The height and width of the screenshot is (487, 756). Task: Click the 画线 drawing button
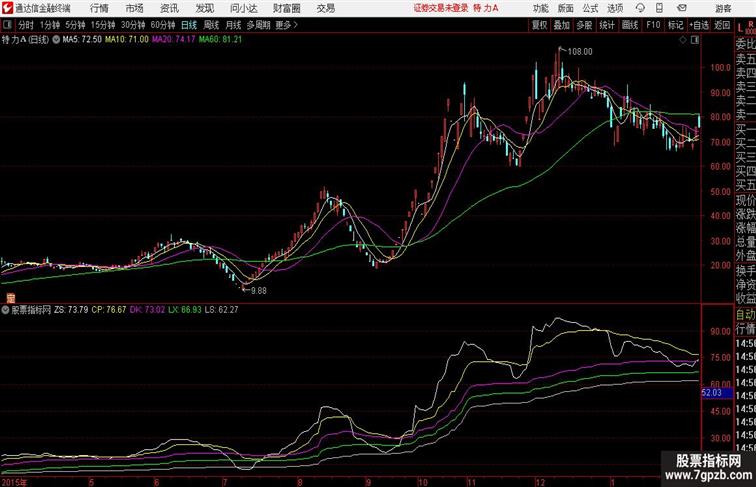point(630,25)
